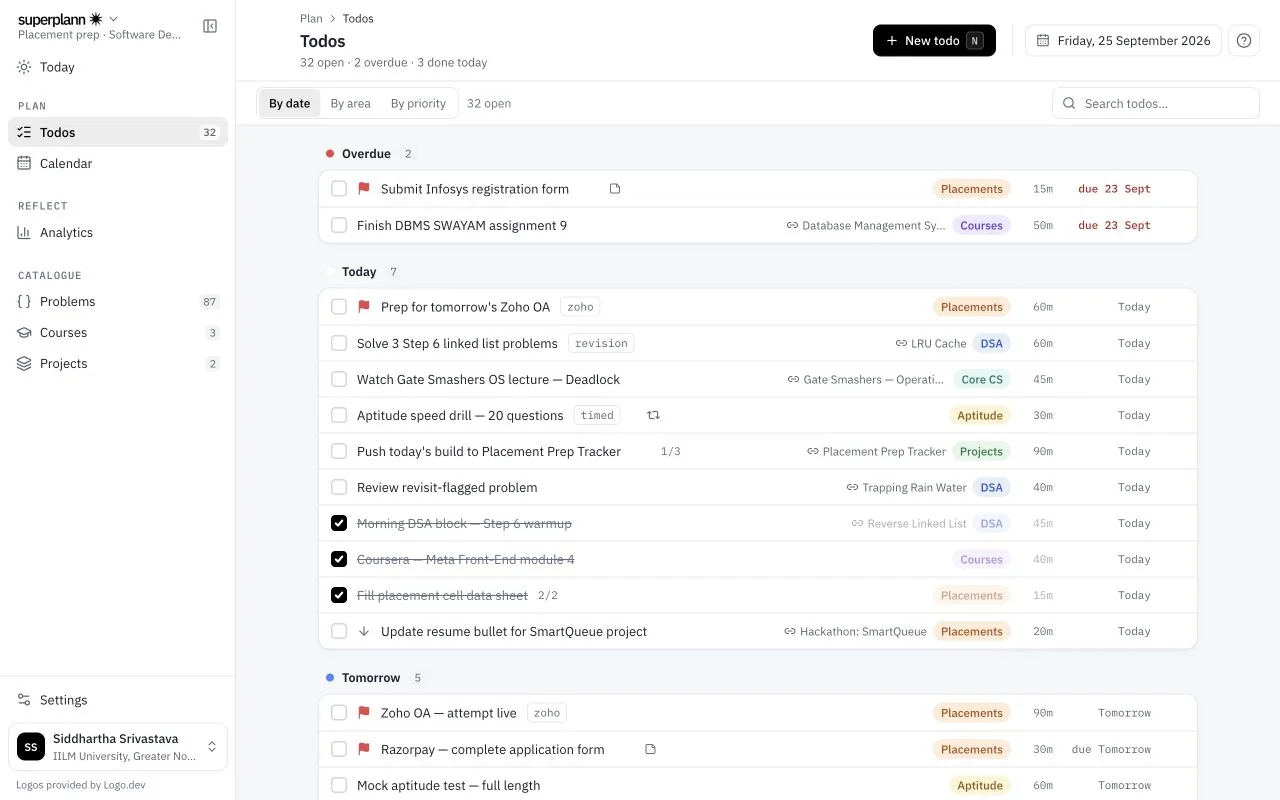
Task: Check off Prep for tomorrow's Zoho OA
Action: pos(339,307)
